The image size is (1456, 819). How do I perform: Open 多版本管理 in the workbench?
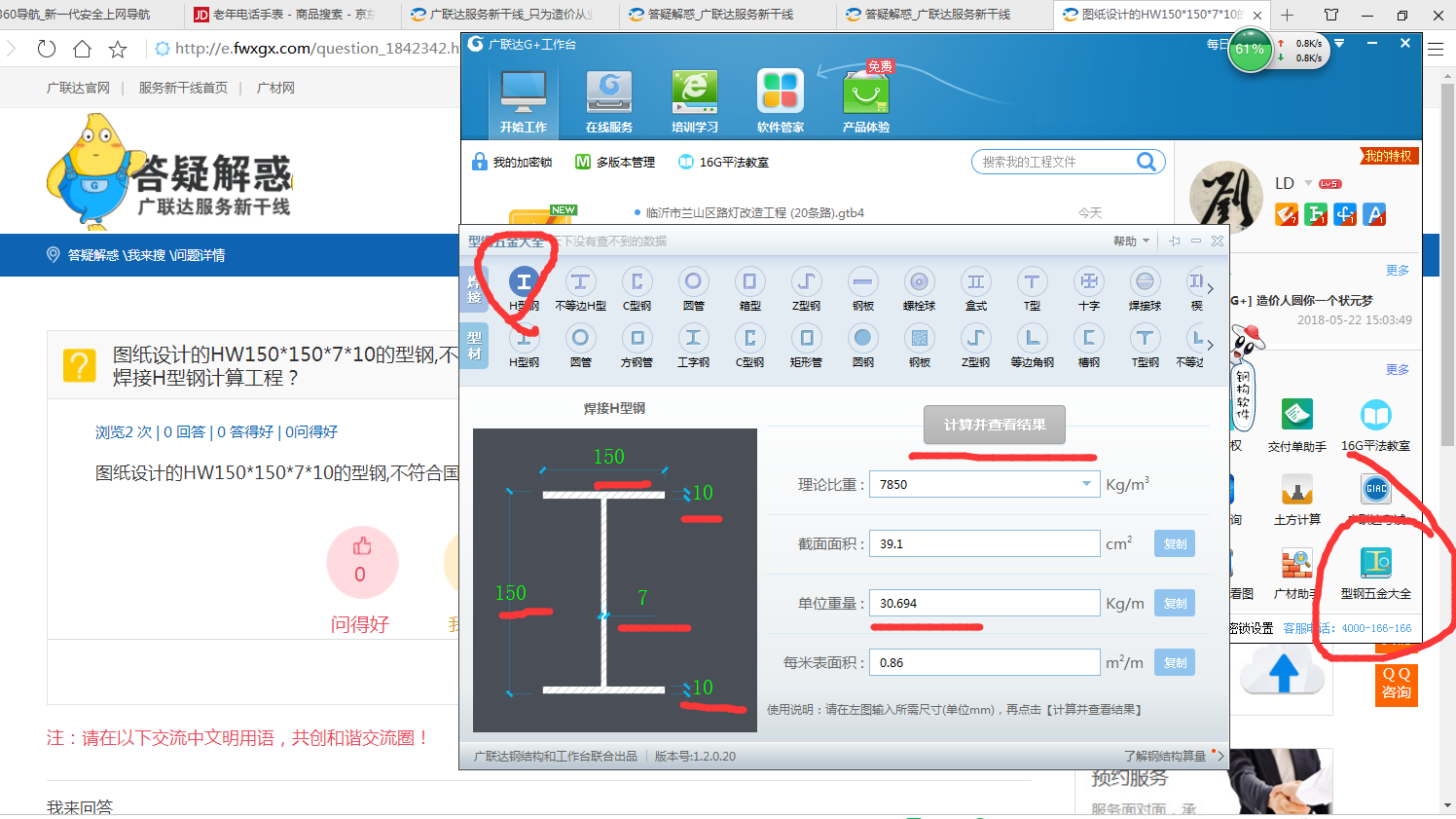pyautogui.click(x=615, y=162)
